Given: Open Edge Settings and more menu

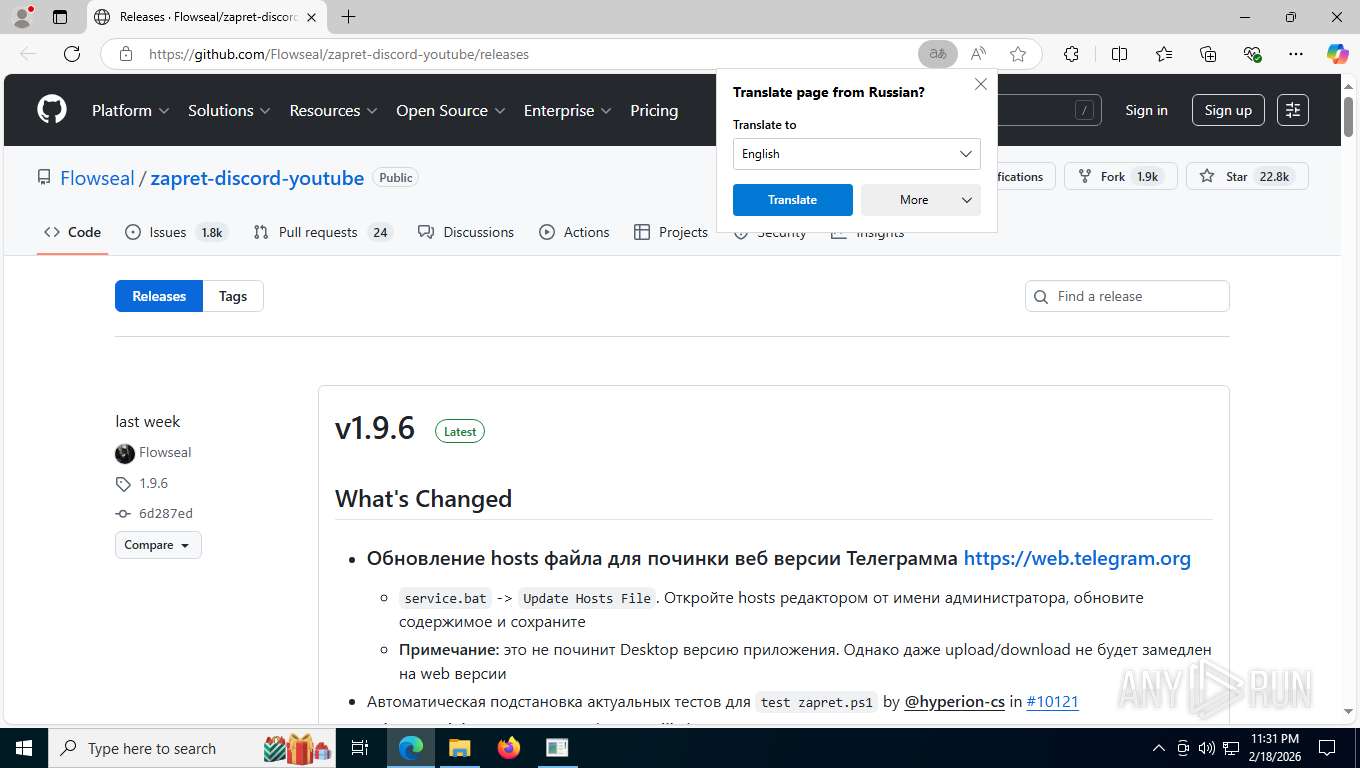Looking at the screenshot, I should tap(1296, 54).
